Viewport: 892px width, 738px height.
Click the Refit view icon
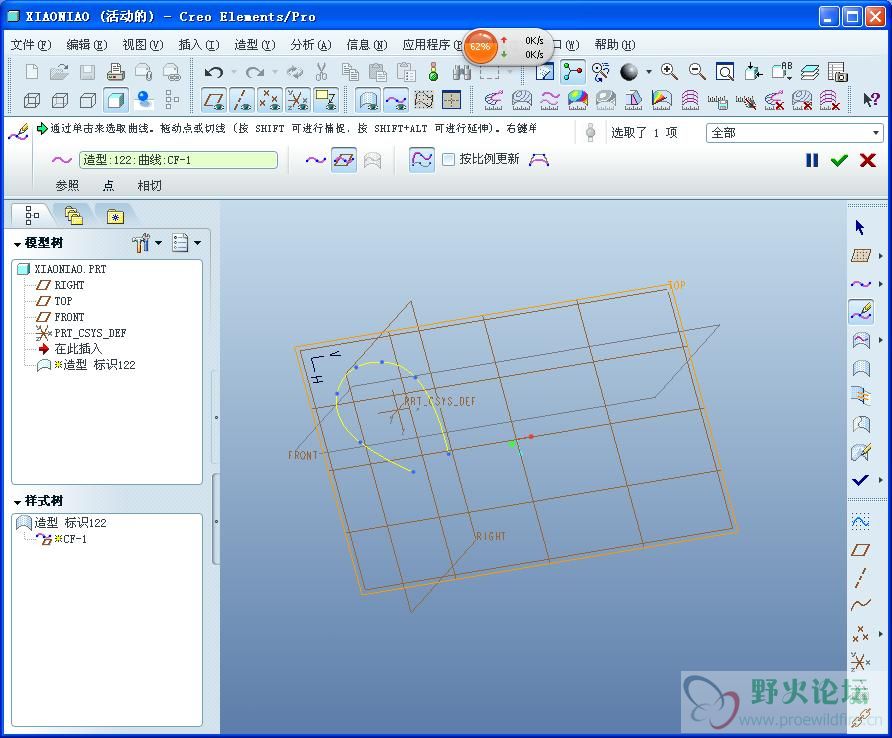pyautogui.click(x=725, y=72)
